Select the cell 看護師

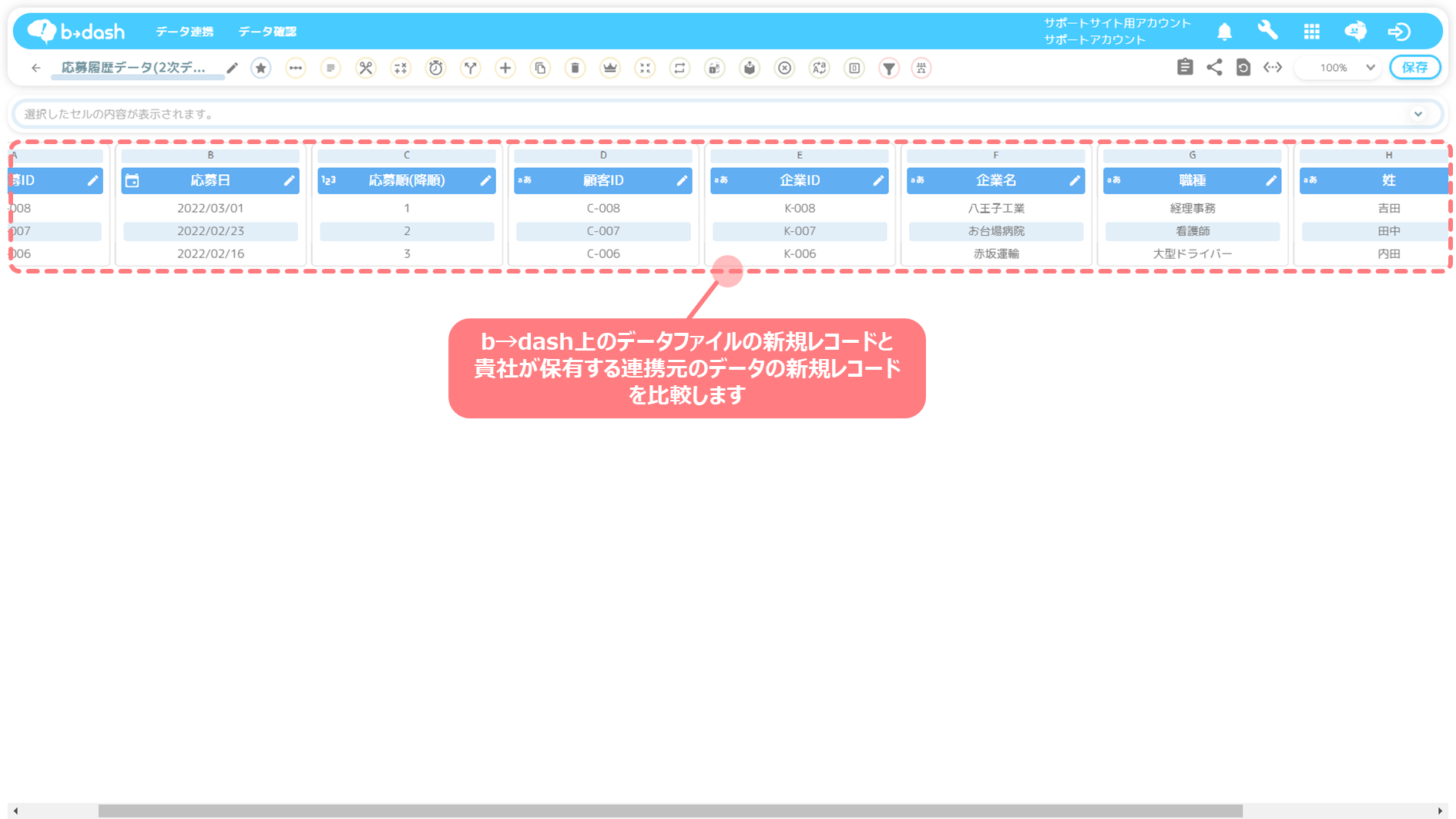(x=1193, y=231)
